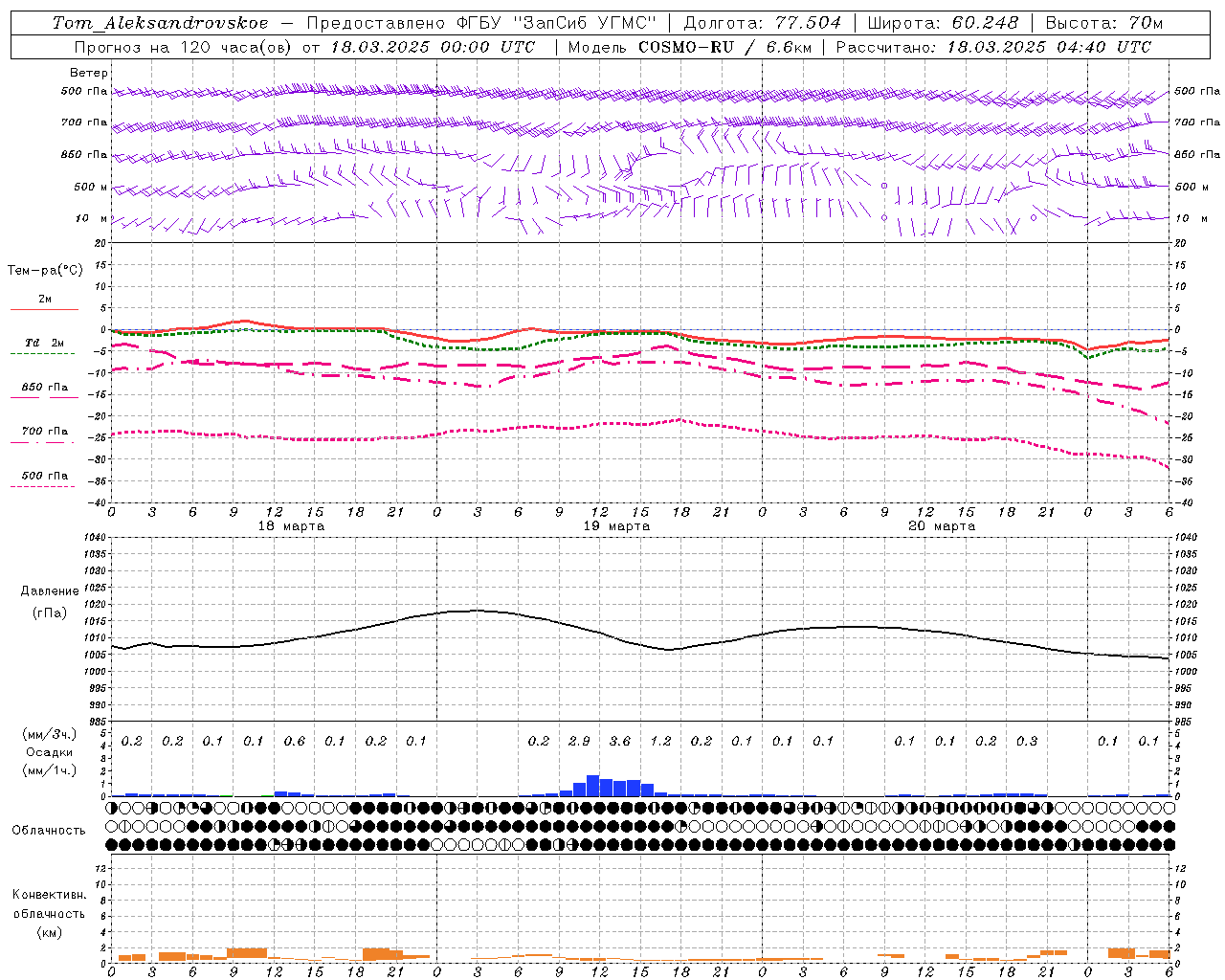1225x980 pixels.
Task: Click the Осадки chart title
Action: [50, 752]
